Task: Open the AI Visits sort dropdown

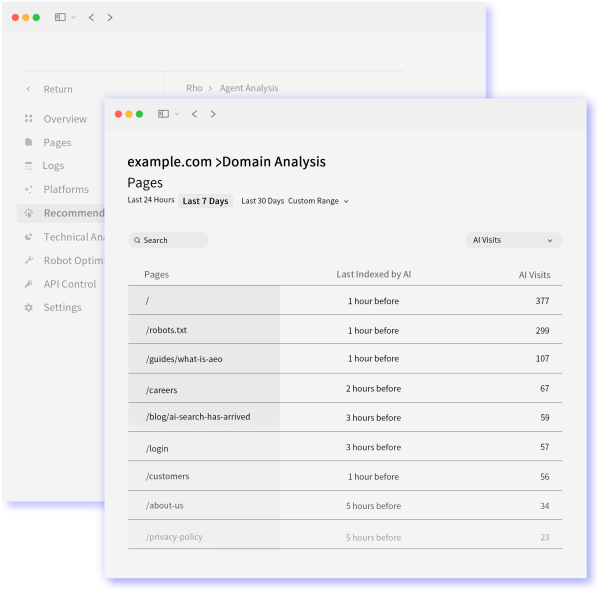Action: 513,240
